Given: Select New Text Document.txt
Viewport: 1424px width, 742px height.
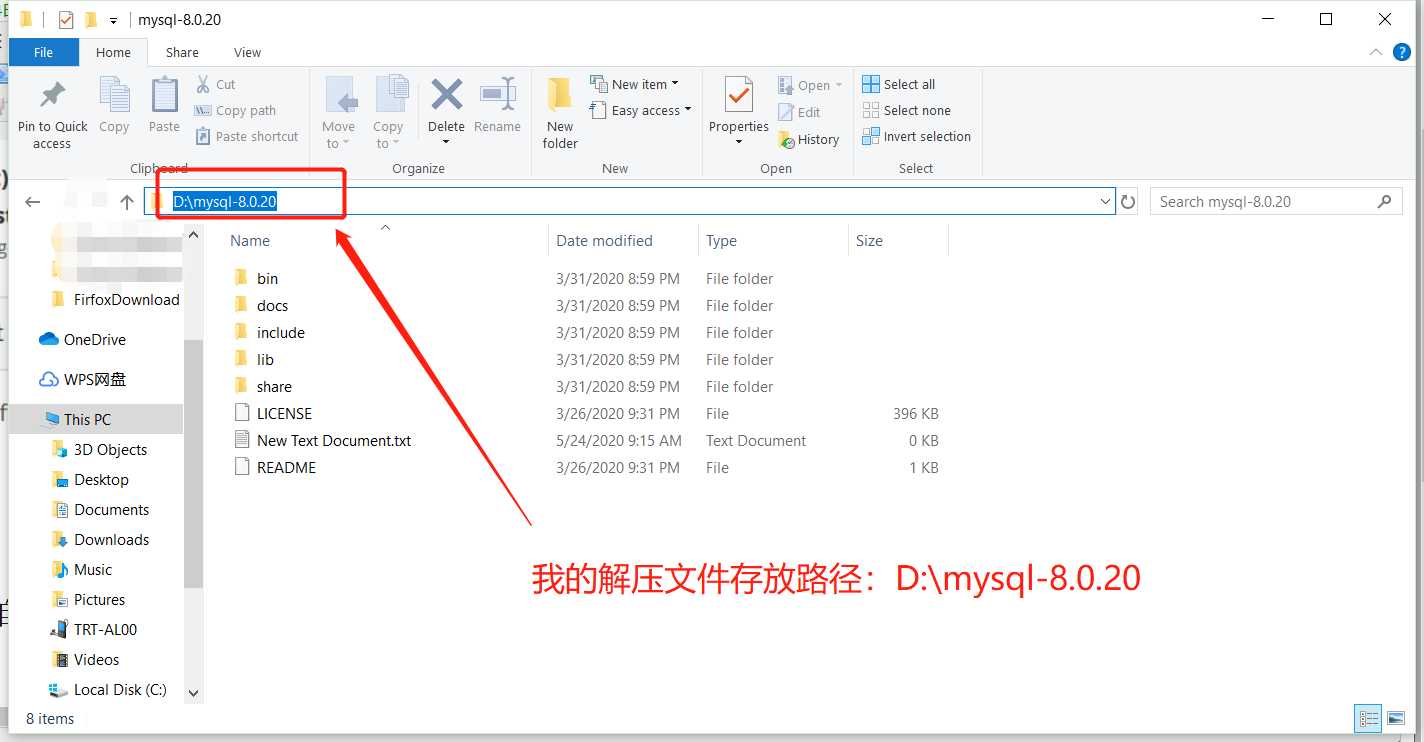Looking at the screenshot, I should tap(334, 440).
